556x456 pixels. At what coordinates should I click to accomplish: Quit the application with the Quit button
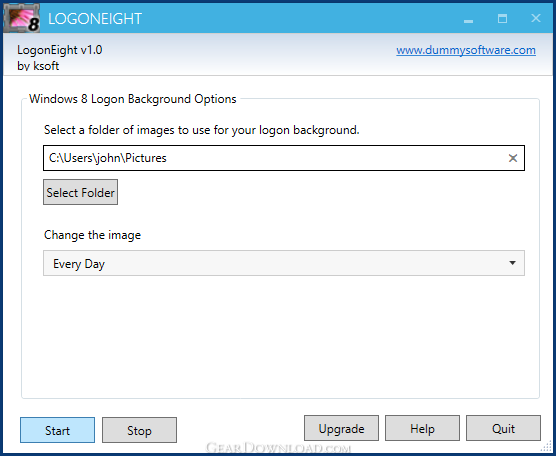(503, 428)
